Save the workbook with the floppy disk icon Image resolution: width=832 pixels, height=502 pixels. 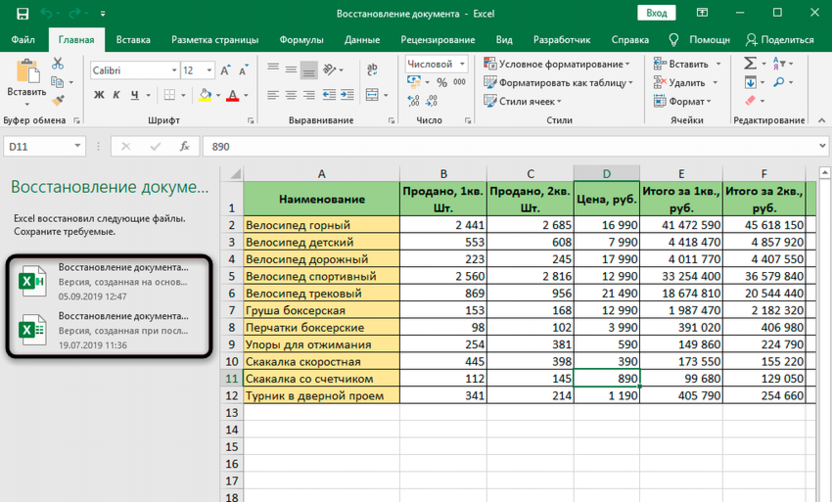[22, 13]
